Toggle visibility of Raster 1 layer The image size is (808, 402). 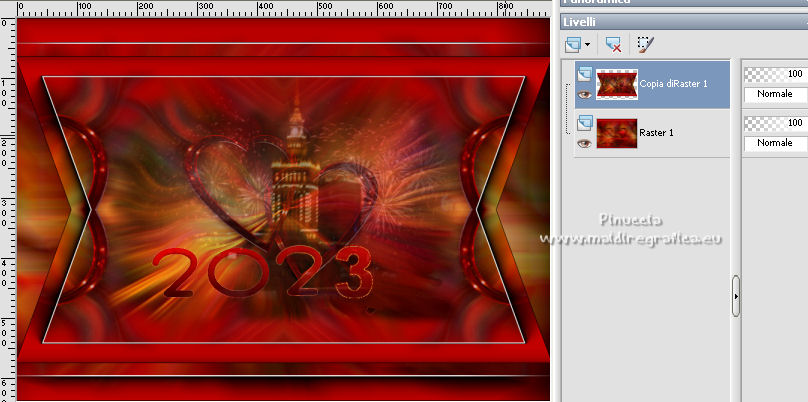[x=584, y=144]
